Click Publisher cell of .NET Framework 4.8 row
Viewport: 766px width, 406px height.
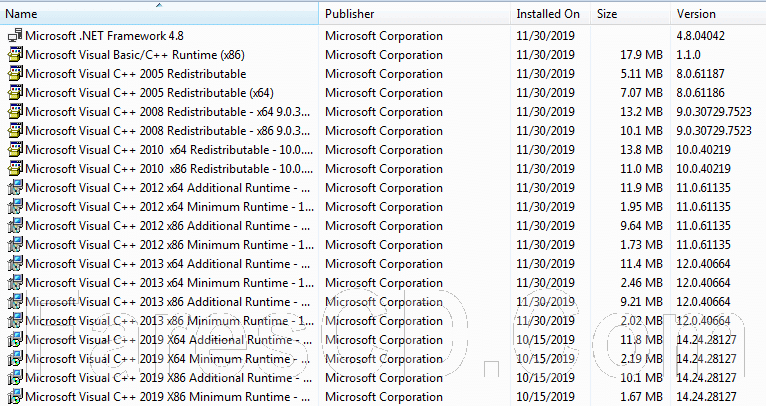[x=384, y=36]
